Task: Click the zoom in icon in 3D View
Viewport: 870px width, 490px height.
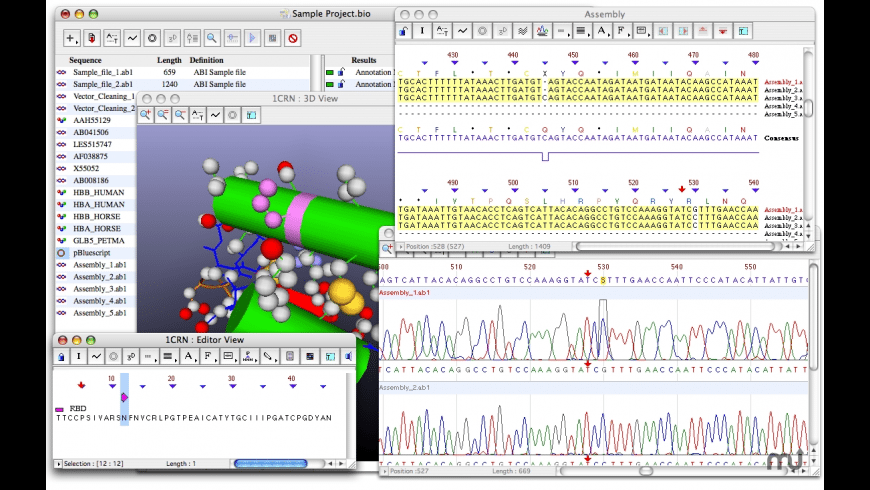Action: click(x=146, y=115)
